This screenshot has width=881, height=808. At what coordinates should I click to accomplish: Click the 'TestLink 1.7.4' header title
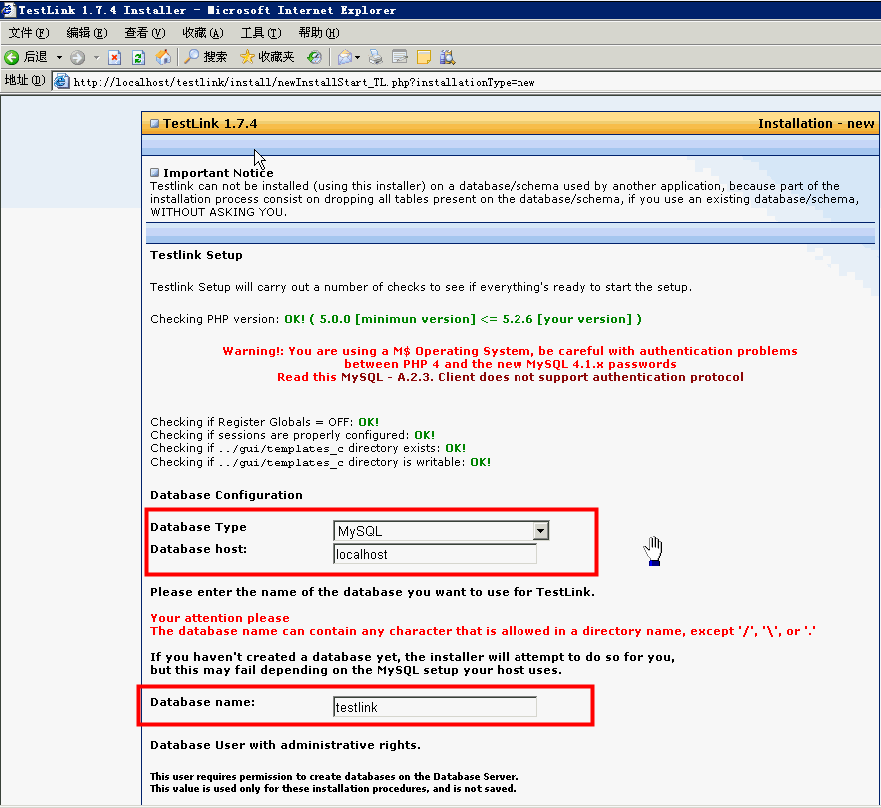point(210,124)
